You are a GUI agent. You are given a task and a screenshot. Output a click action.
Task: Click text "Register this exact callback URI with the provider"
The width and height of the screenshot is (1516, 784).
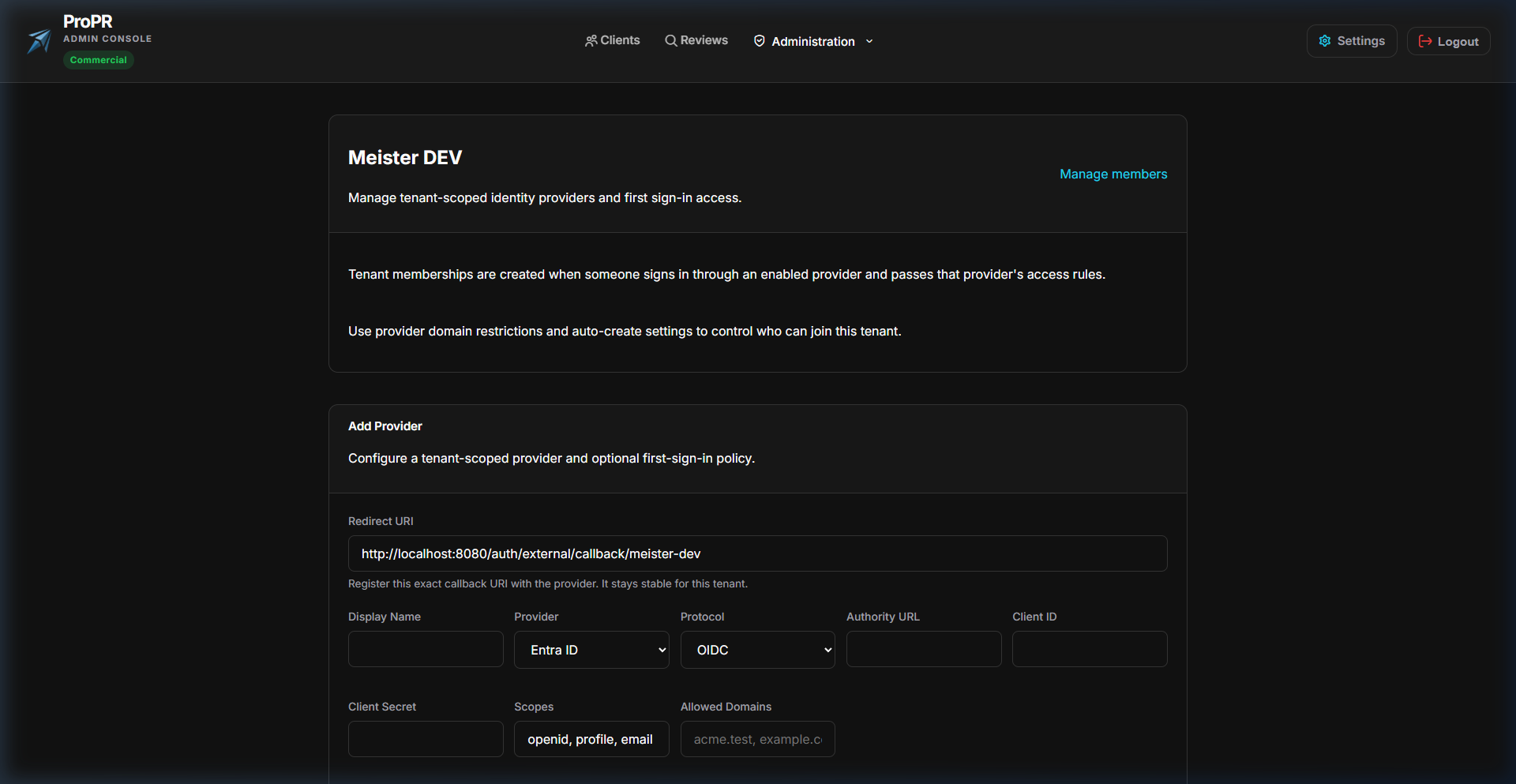pyautogui.click(x=474, y=583)
